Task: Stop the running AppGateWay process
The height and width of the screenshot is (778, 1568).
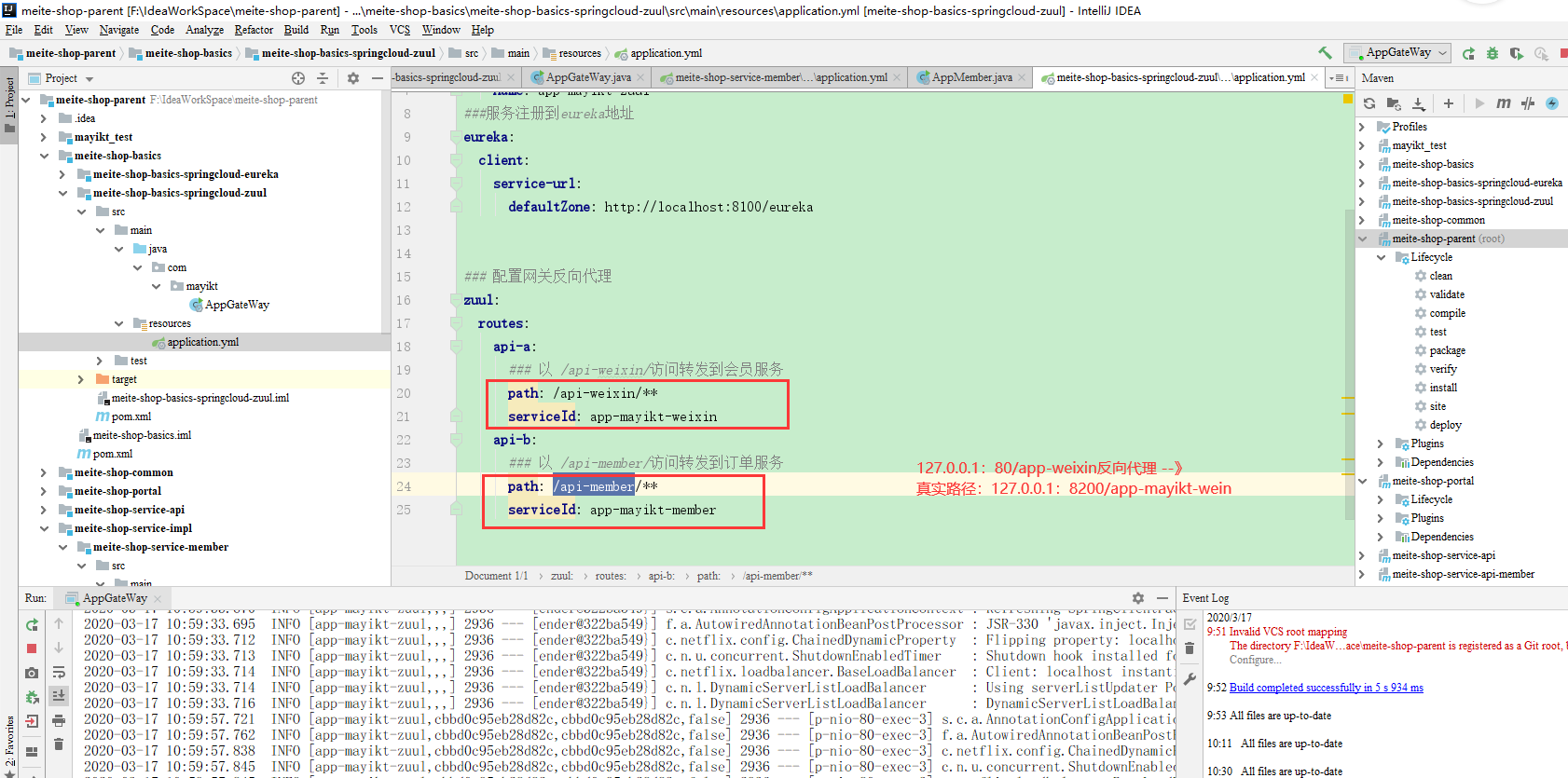Action: pyautogui.click(x=32, y=648)
